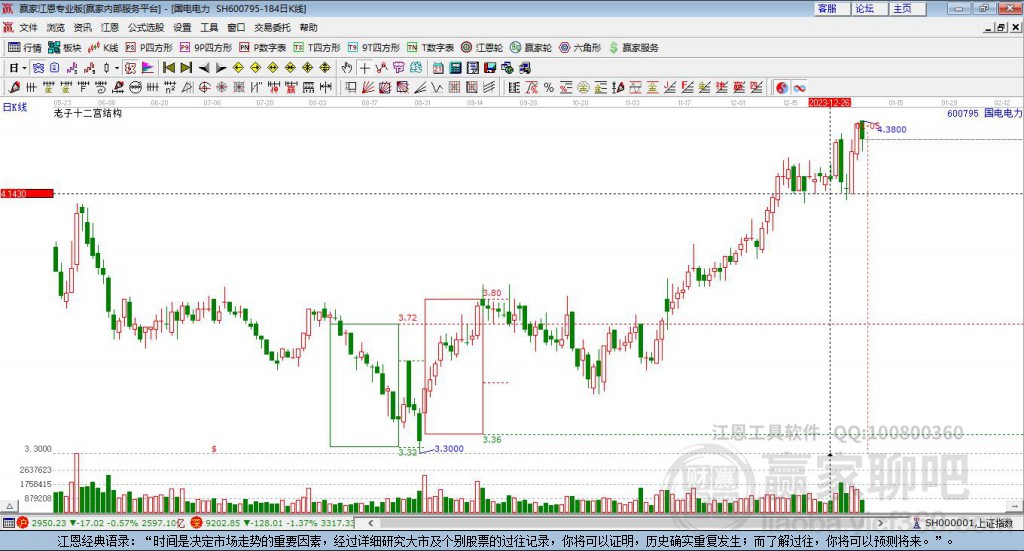Open 赢家服务 with dollar icon
This screenshot has height=551, width=1024.
634,48
